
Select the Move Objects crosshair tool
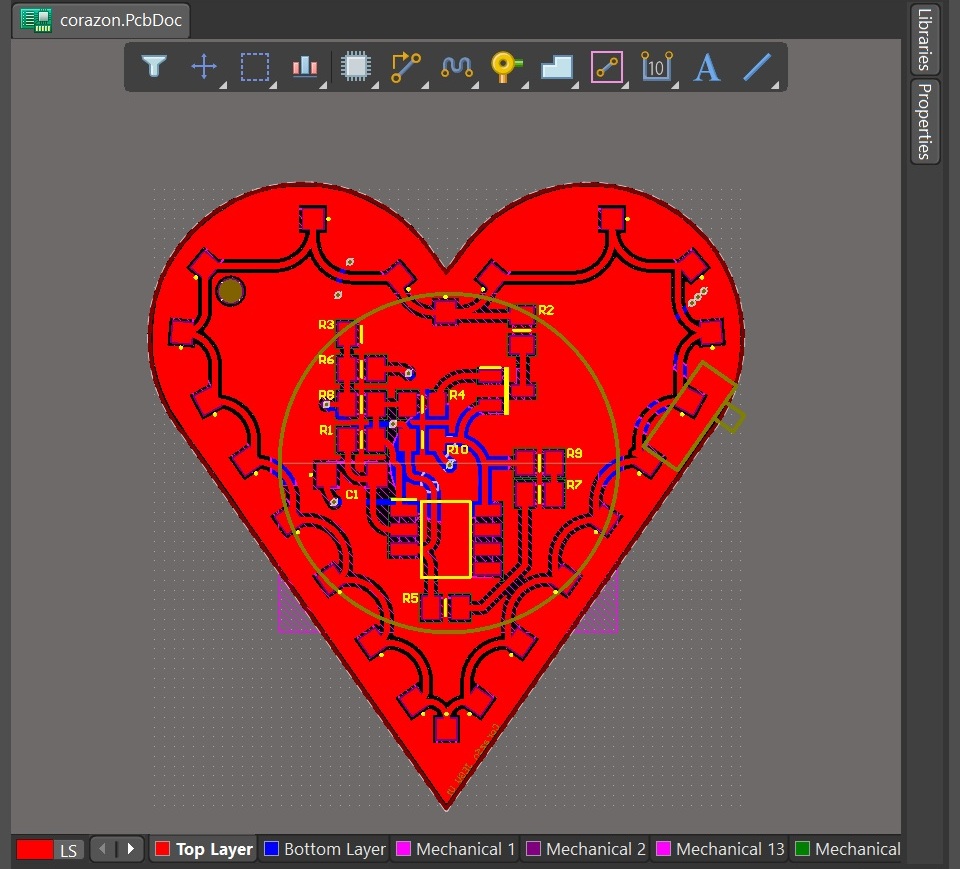pyautogui.click(x=204, y=67)
